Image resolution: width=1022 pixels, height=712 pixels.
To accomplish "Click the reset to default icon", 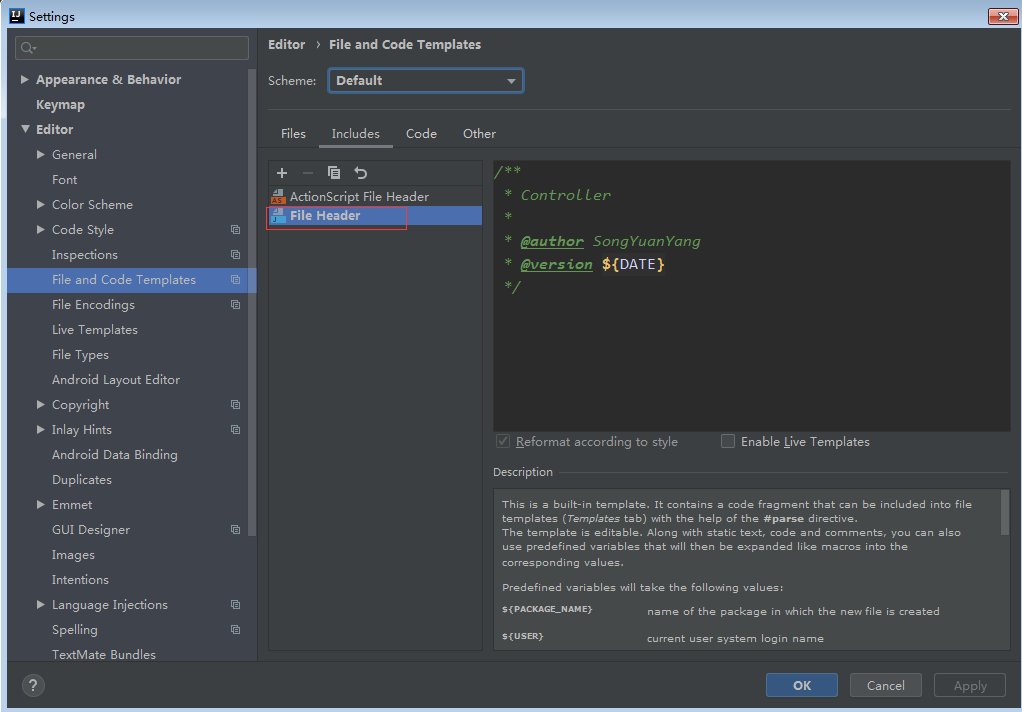I will point(361,173).
